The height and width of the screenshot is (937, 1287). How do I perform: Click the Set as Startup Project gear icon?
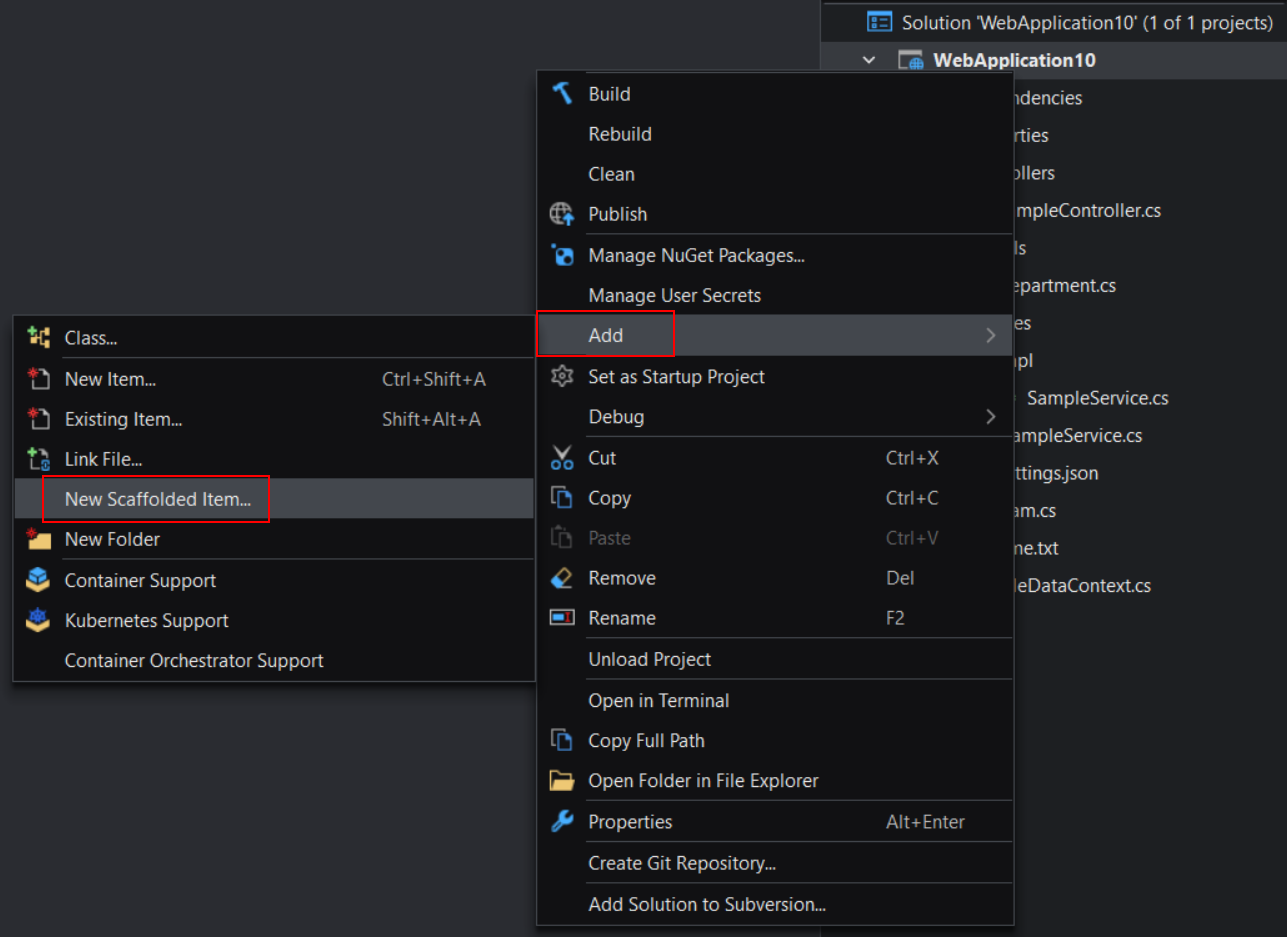point(562,377)
